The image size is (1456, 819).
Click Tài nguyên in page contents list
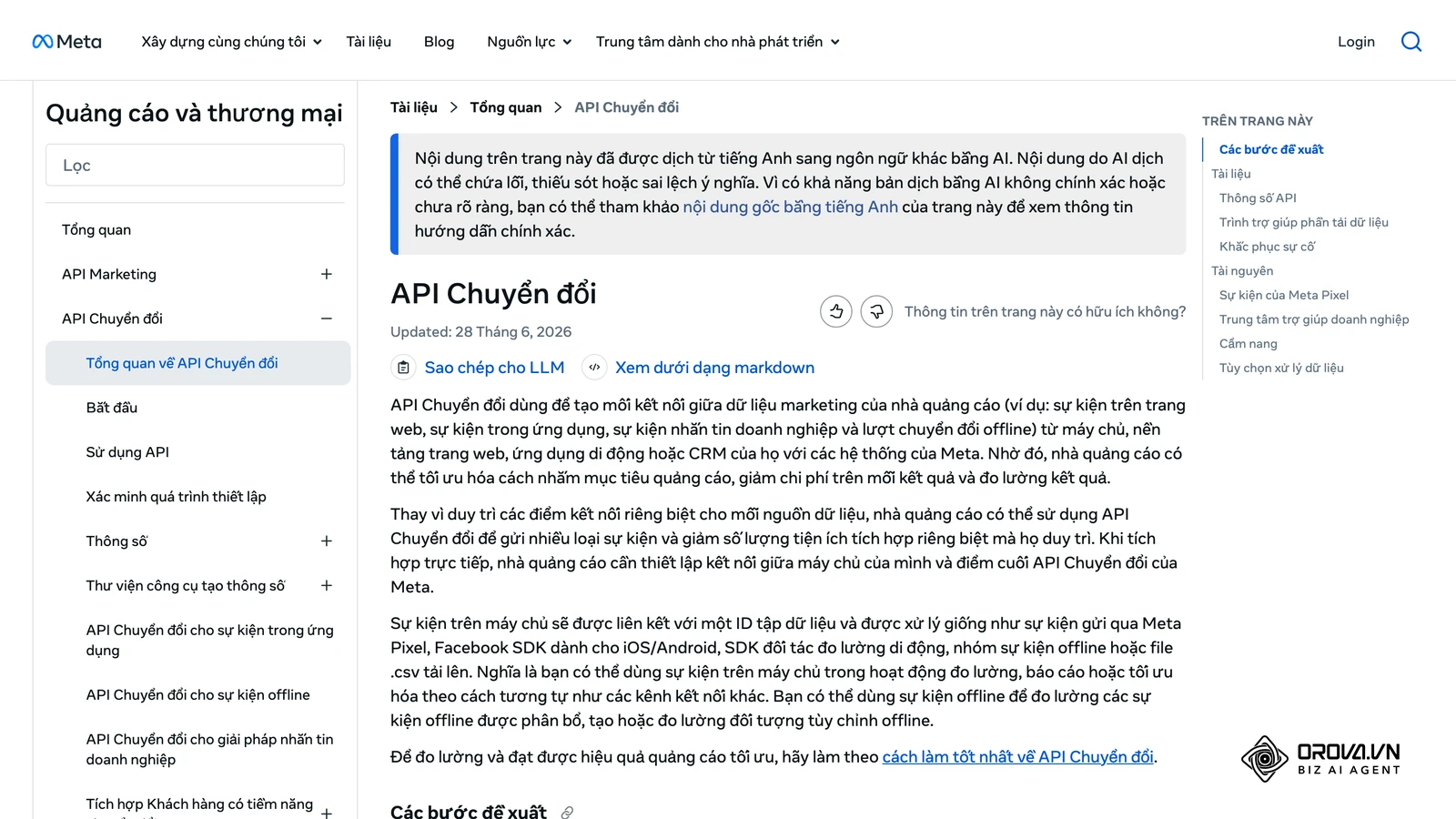pos(1242,271)
